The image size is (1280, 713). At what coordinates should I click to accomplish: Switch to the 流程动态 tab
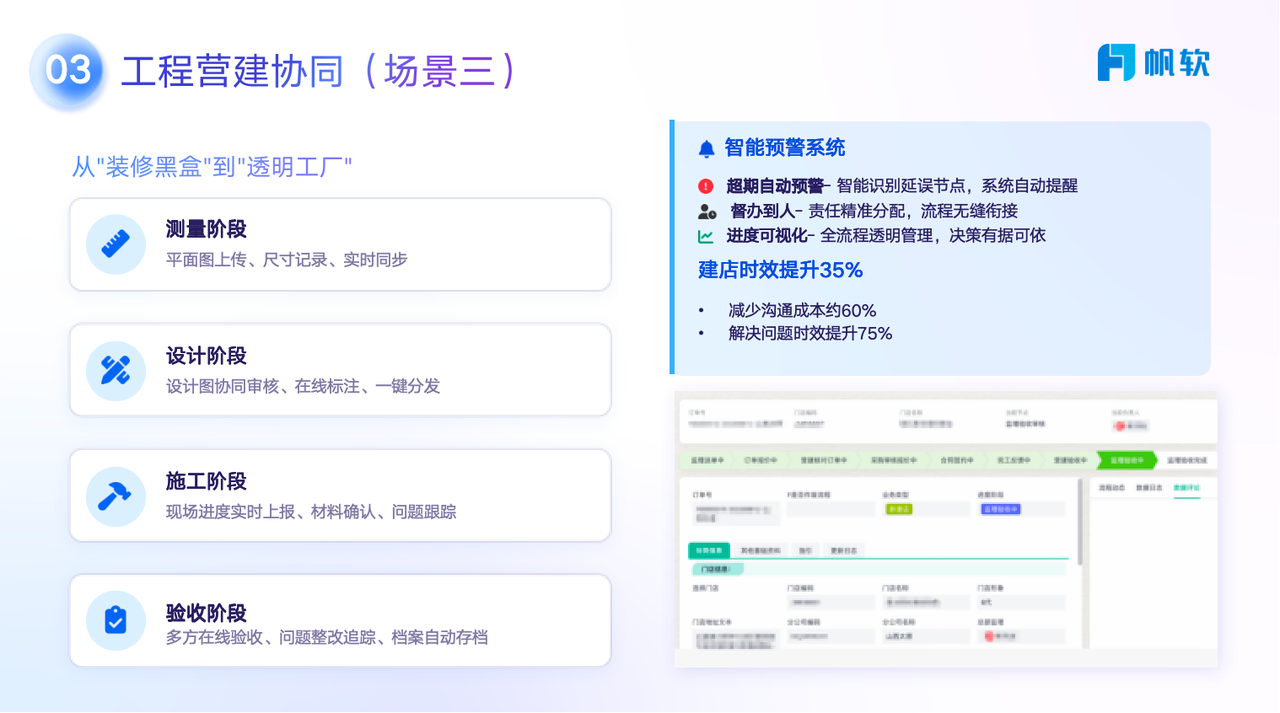click(1112, 488)
